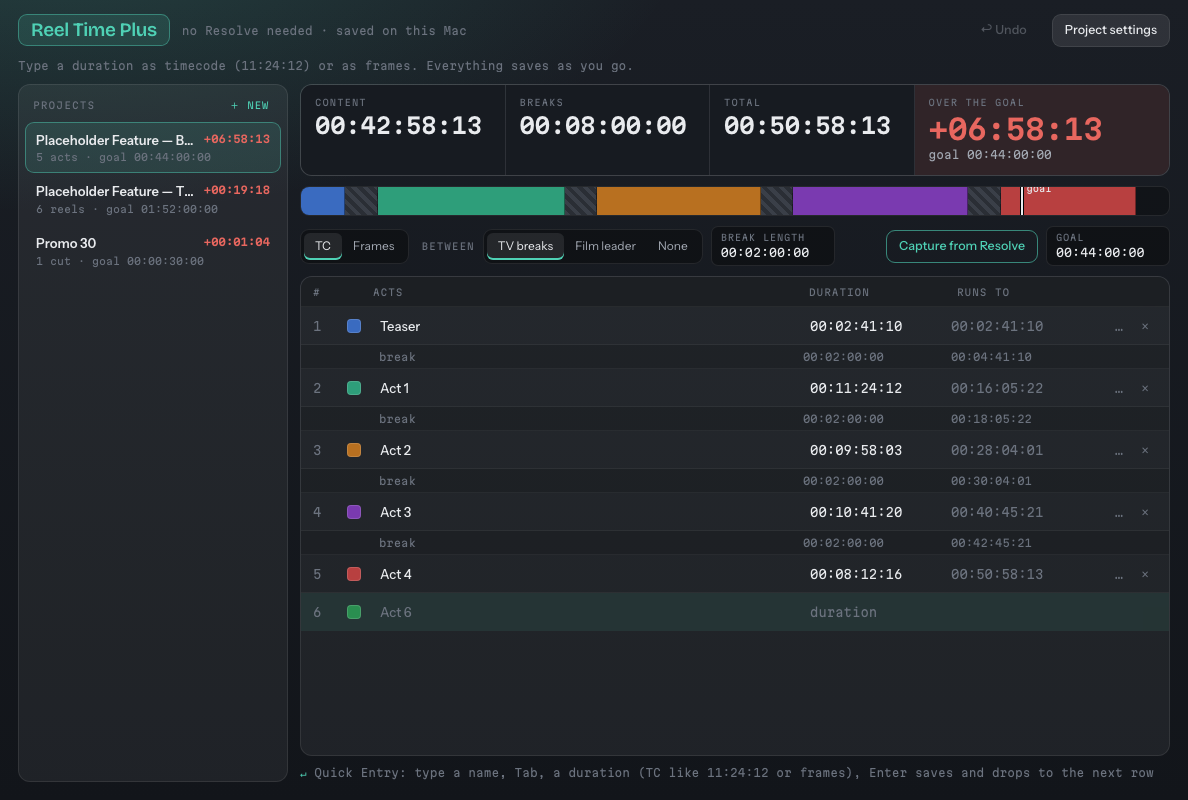The height and width of the screenshot is (800, 1188).
Task: Click Capture from Resolve
Action: tap(961, 246)
